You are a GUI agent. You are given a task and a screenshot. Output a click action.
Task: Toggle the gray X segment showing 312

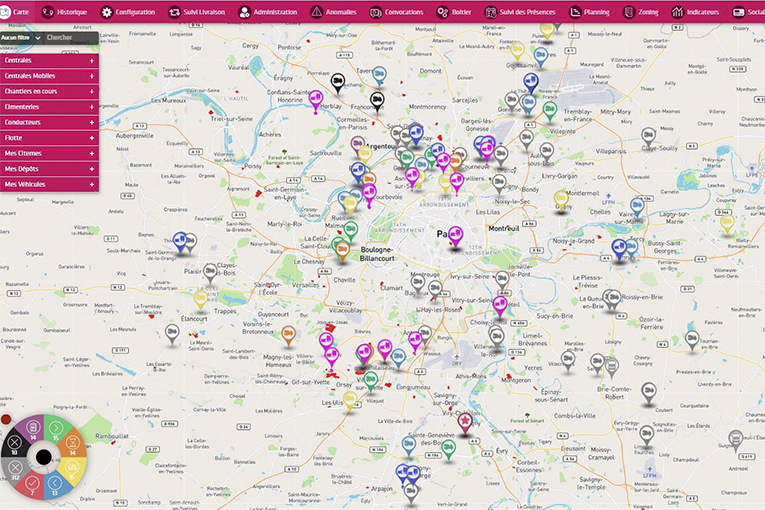(15, 469)
